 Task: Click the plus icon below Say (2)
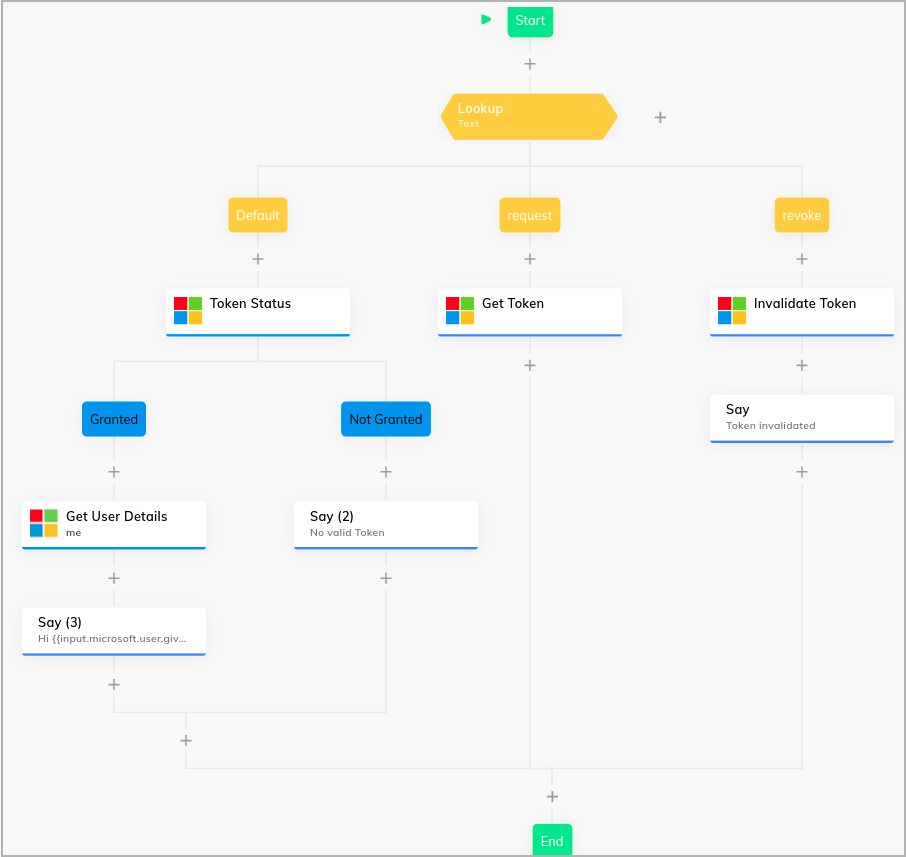tap(386, 578)
